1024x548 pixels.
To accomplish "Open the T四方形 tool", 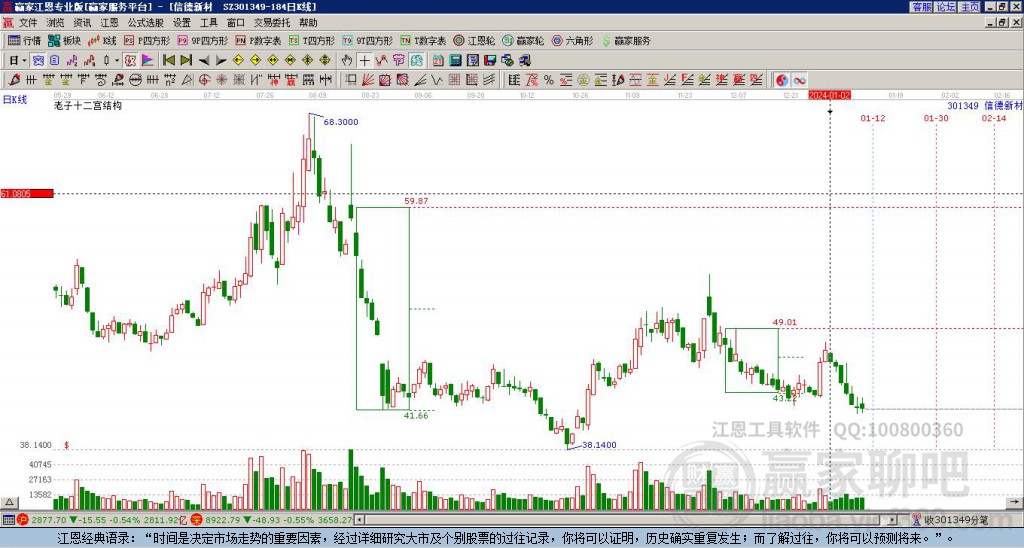I will pos(312,40).
